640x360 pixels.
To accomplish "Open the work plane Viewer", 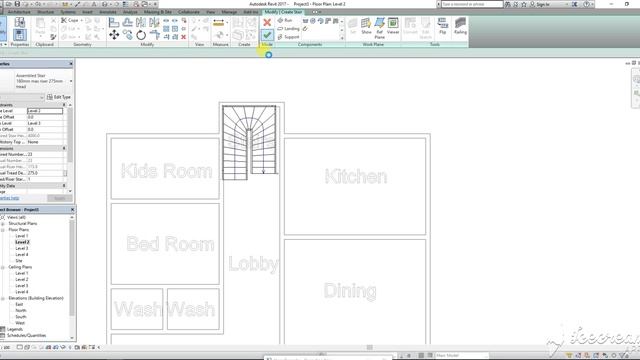I will coord(393,26).
